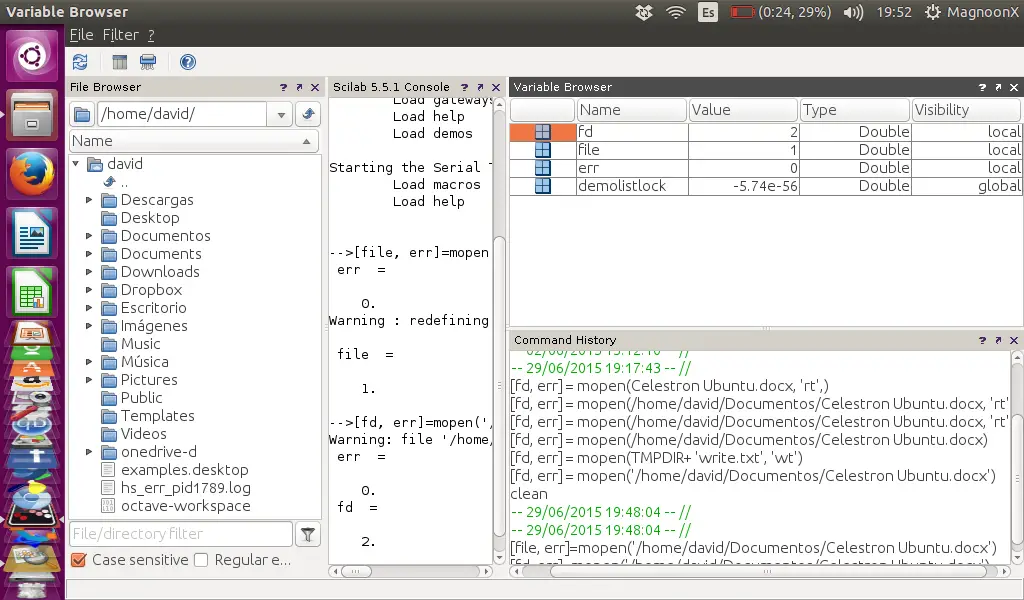The height and width of the screenshot is (600, 1024).
Task: Select the Templates folder
Action: (x=157, y=416)
